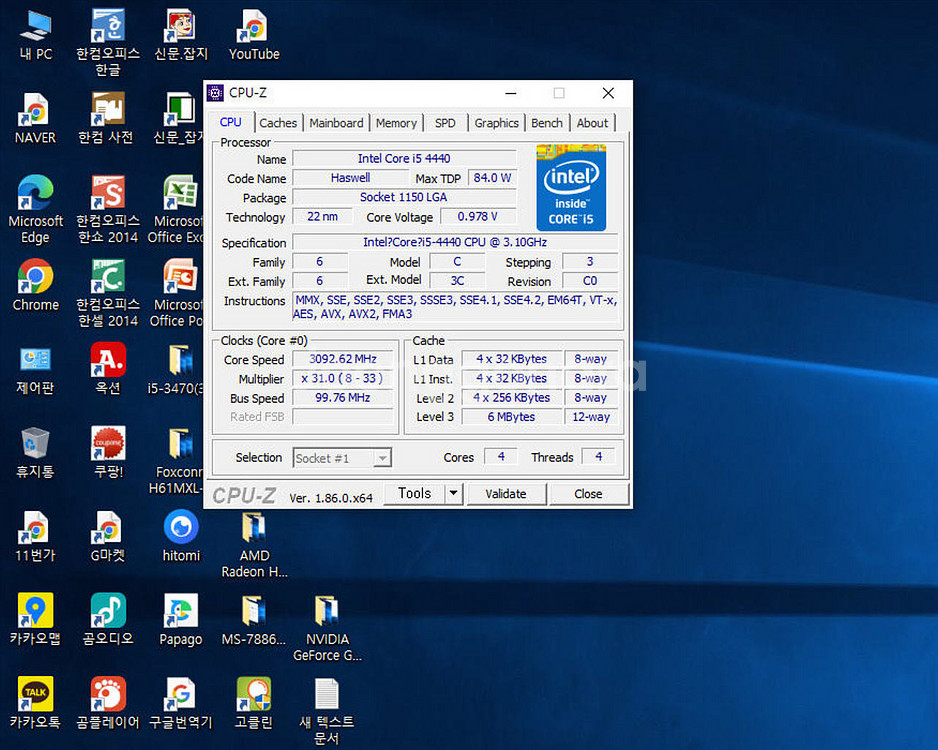Open the 옥션 shortcut icon

108,369
